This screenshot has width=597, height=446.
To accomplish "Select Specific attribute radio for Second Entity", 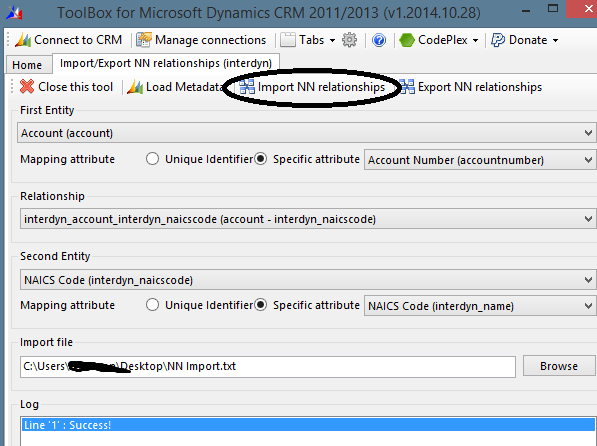I will pos(260,305).
